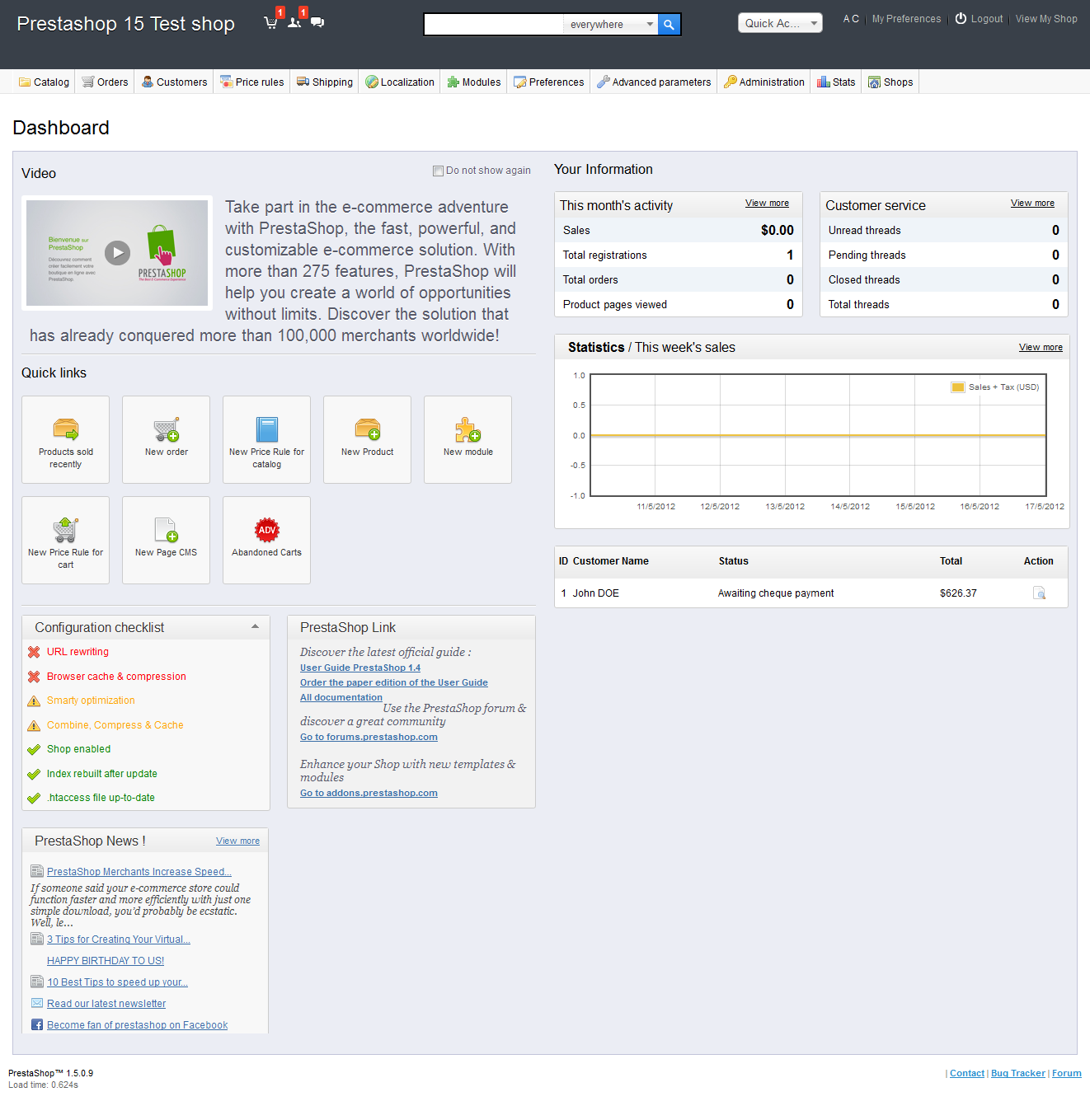
Task: Play the PrestaShop welcome video
Action: pos(117,253)
